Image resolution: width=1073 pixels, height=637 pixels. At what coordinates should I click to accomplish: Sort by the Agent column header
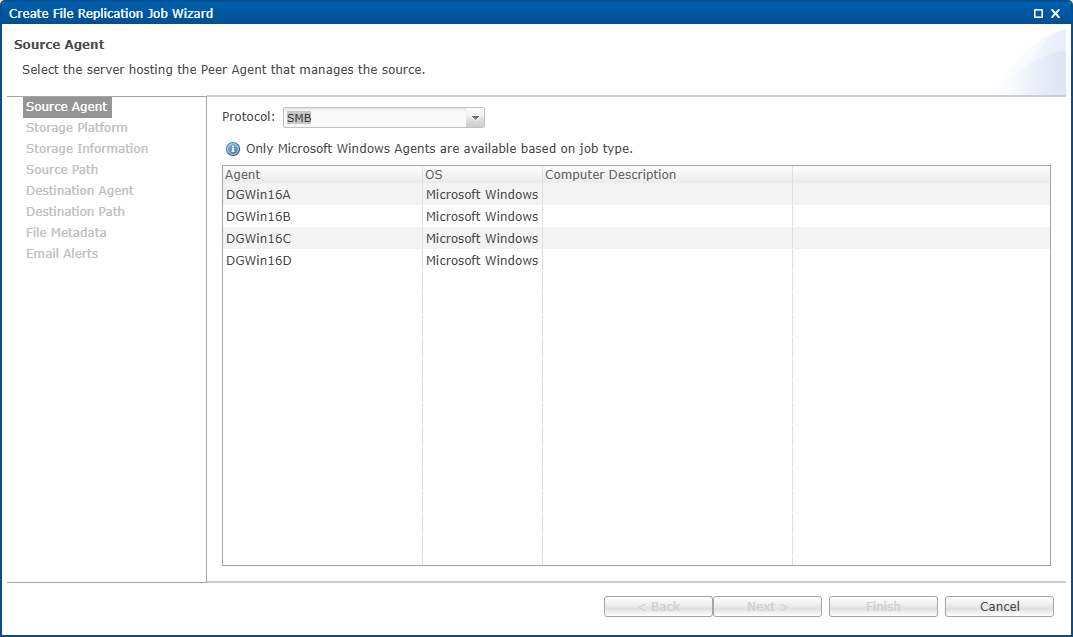[x=322, y=174]
